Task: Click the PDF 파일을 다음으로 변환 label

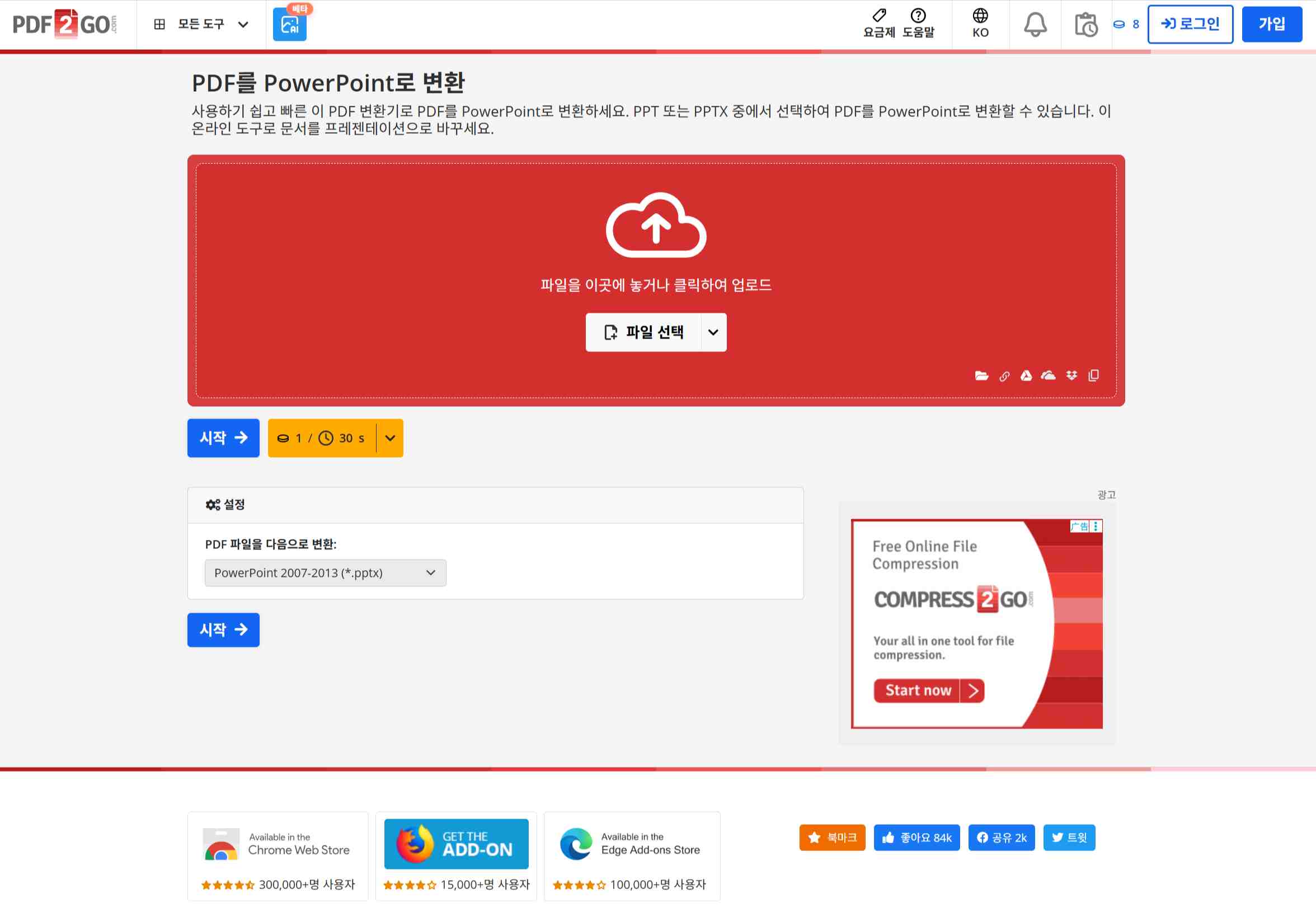Action: click(x=270, y=544)
